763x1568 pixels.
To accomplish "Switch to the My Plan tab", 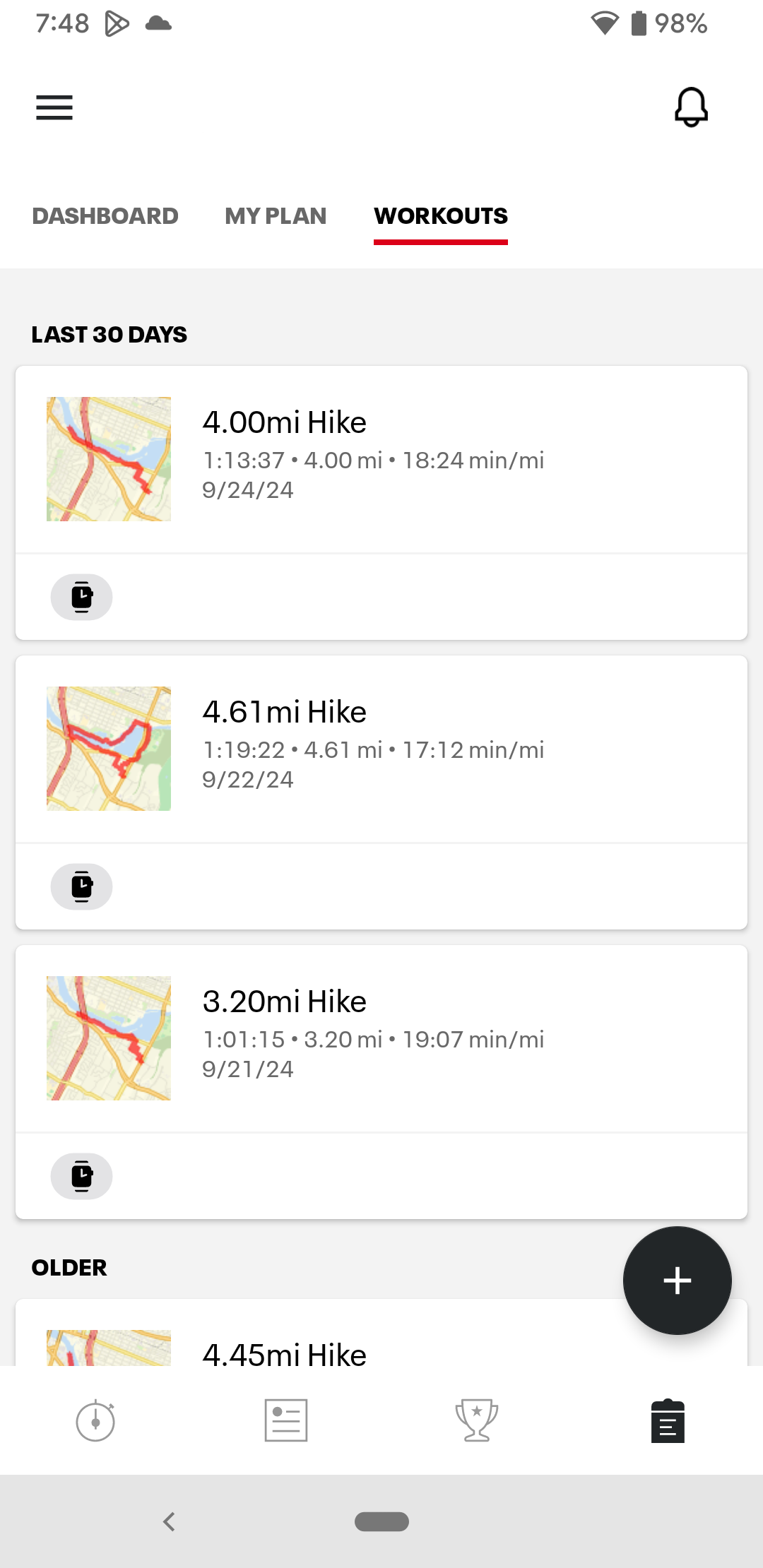I will [276, 216].
